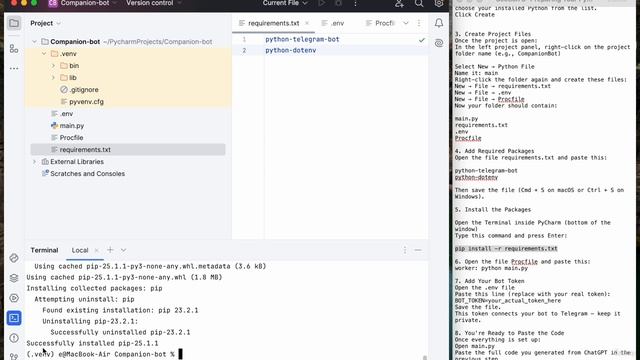
Task: Click the green inspection checkmark in editor
Action: pos(422,40)
